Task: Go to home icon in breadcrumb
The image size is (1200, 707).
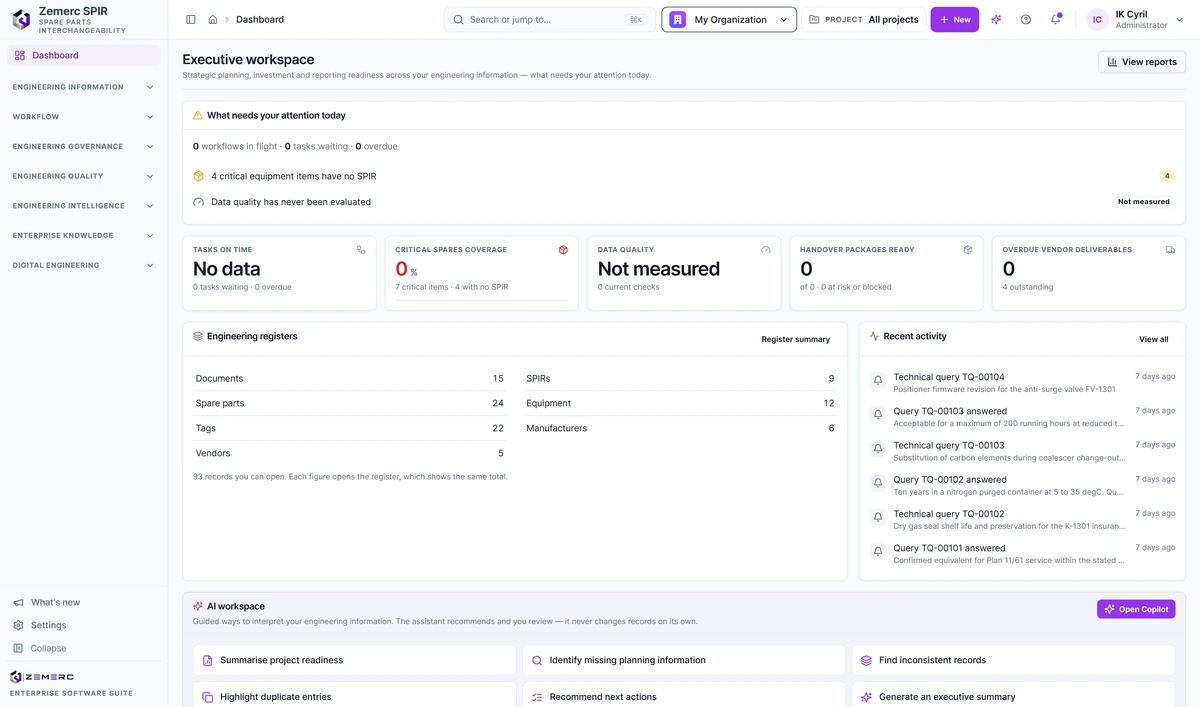Action: pyautogui.click(x=213, y=19)
